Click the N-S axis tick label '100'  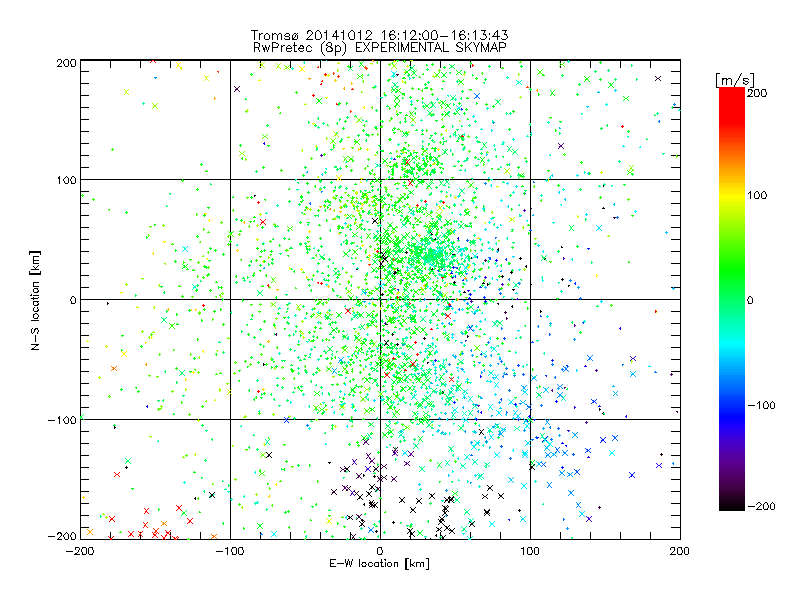coord(66,180)
